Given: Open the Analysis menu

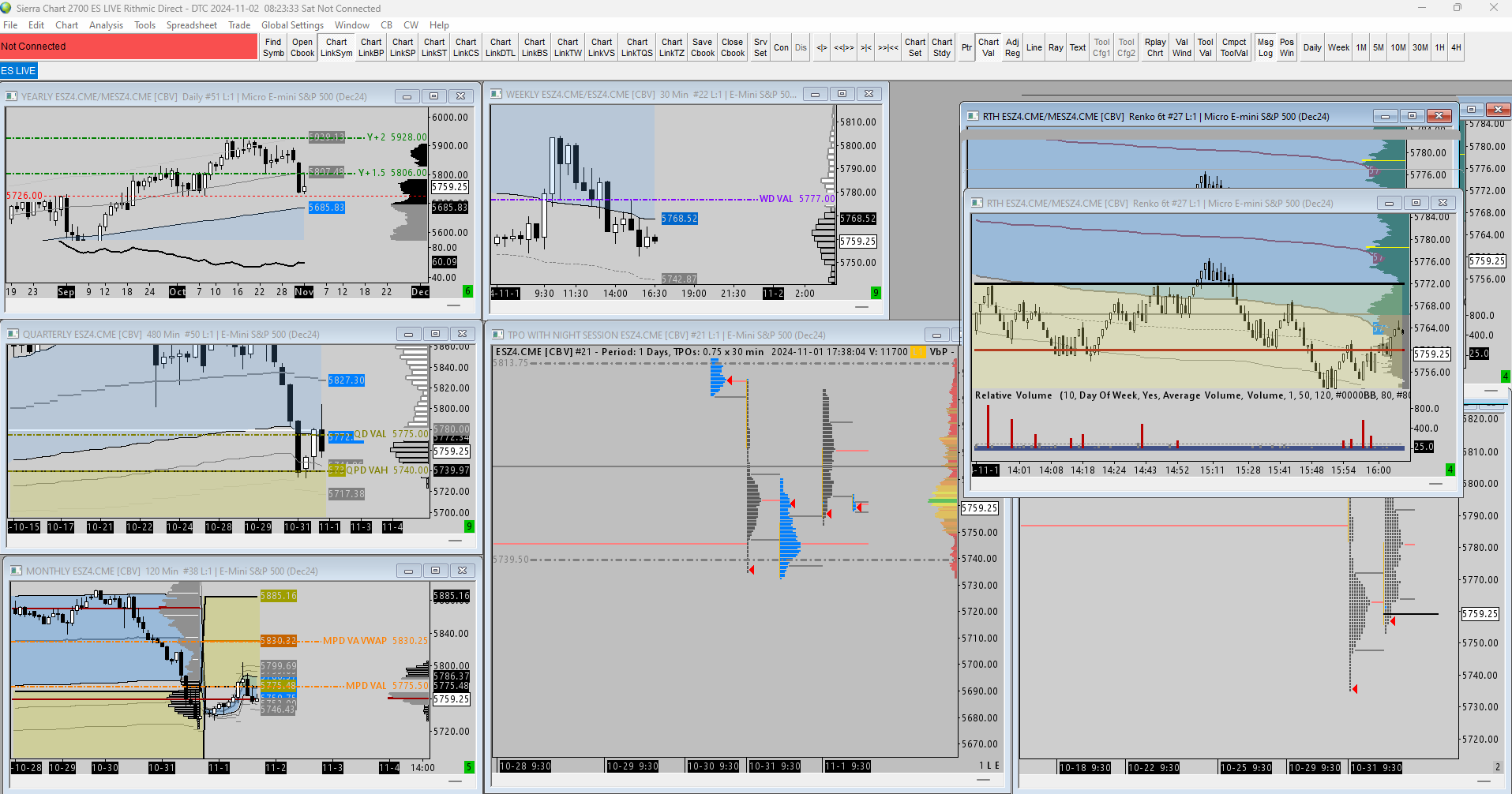Looking at the screenshot, I should [106, 25].
